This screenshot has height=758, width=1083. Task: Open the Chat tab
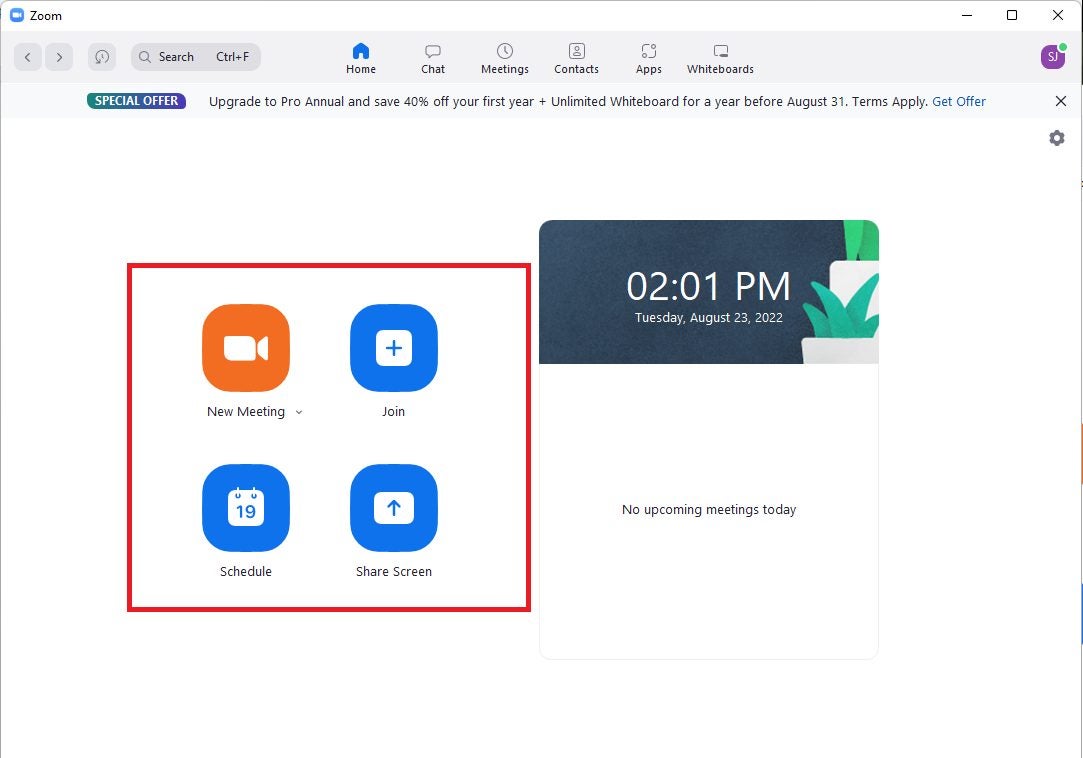[433, 59]
